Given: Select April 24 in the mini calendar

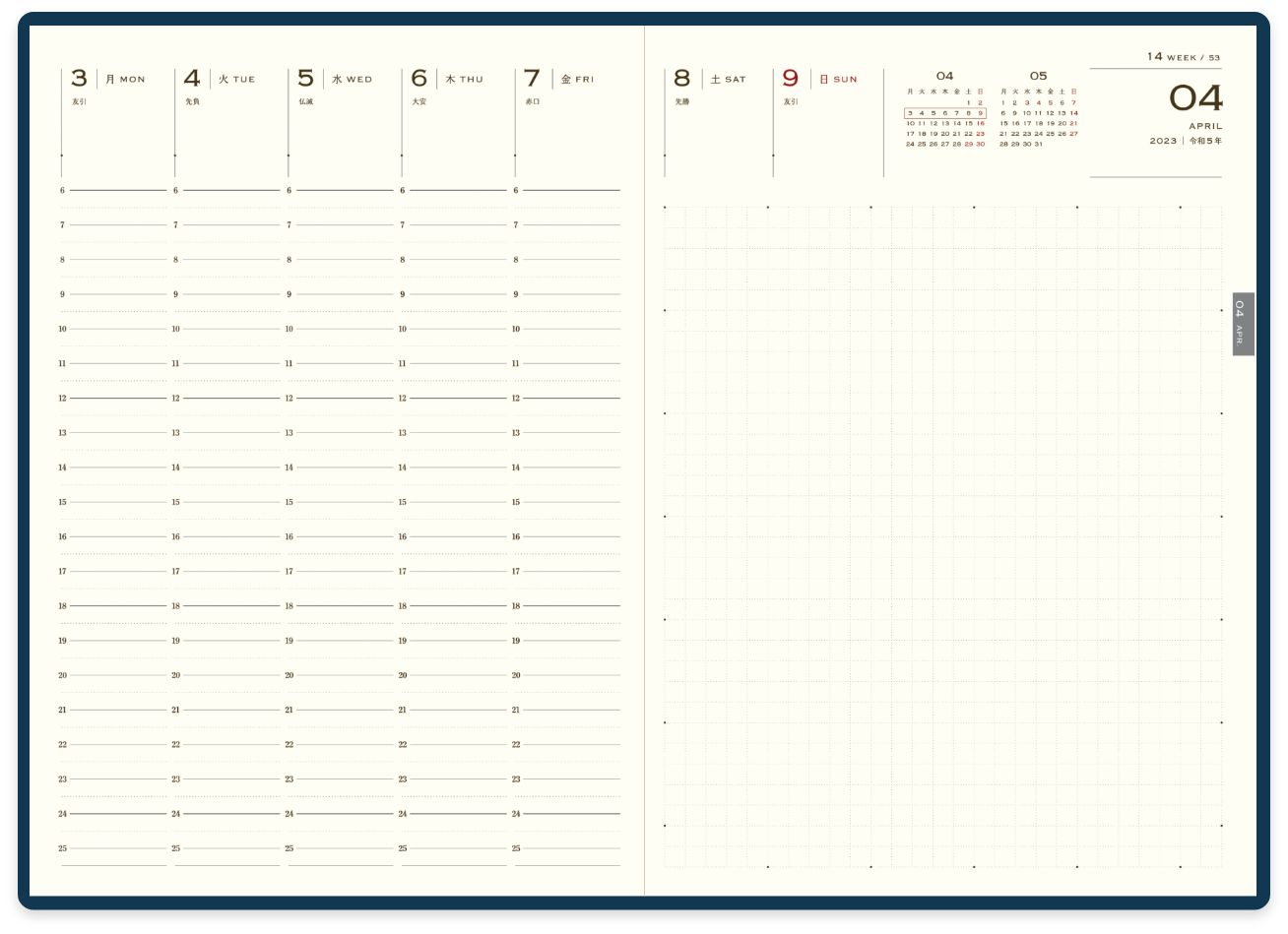Looking at the screenshot, I should [910, 145].
